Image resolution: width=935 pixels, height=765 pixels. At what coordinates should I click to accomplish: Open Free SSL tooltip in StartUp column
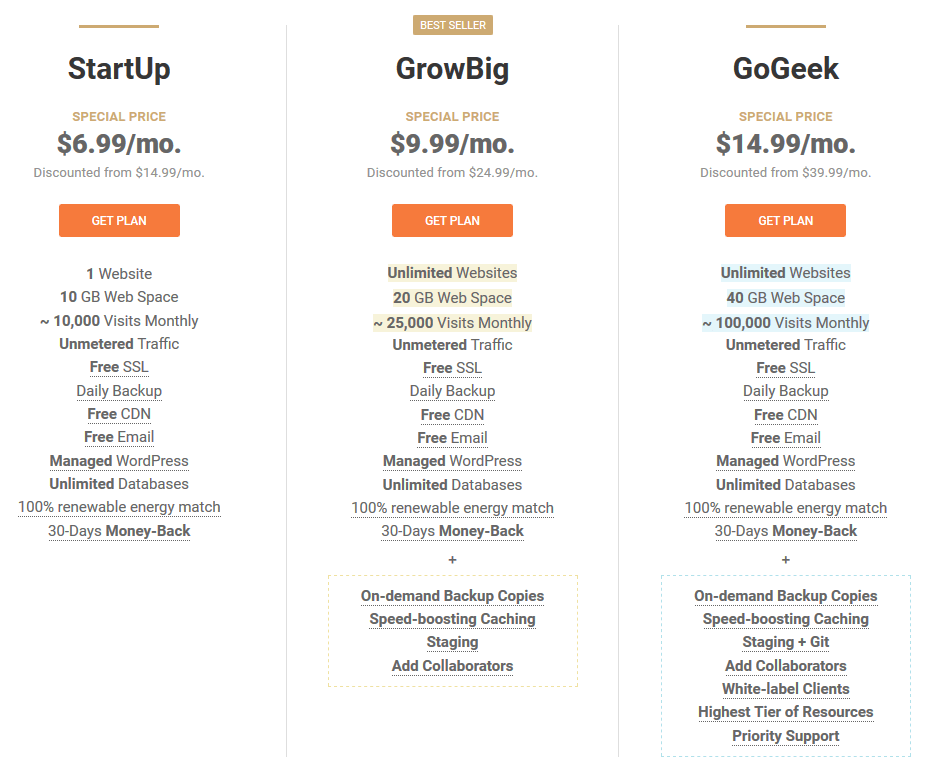coord(119,367)
